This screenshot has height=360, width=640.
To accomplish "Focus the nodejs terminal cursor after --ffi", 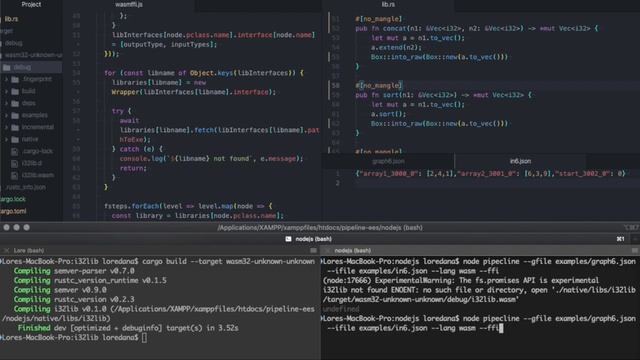I will pos(501,328).
